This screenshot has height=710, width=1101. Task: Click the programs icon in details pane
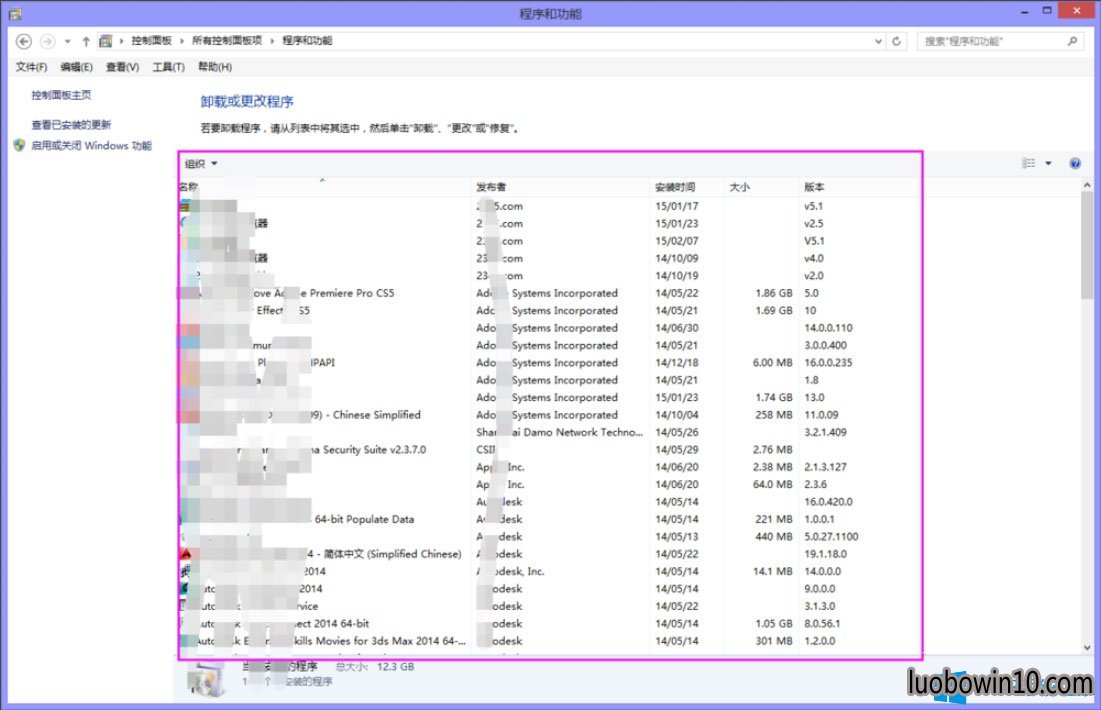pyautogui.click(x=206, y=678)
